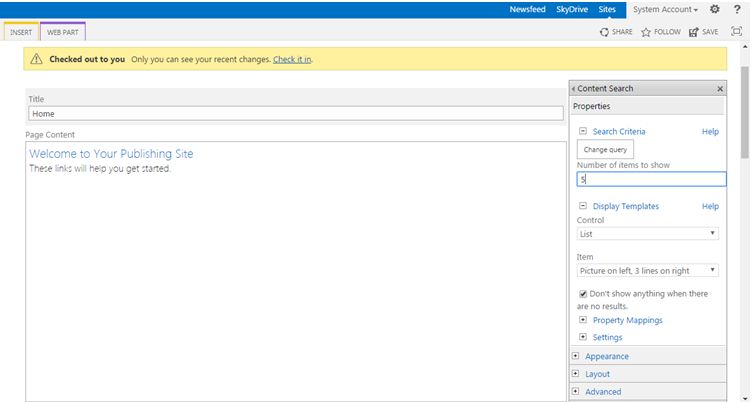Click the Number of items to show field
The width and height of the screenshot is (752, 402).
[651, 179]
